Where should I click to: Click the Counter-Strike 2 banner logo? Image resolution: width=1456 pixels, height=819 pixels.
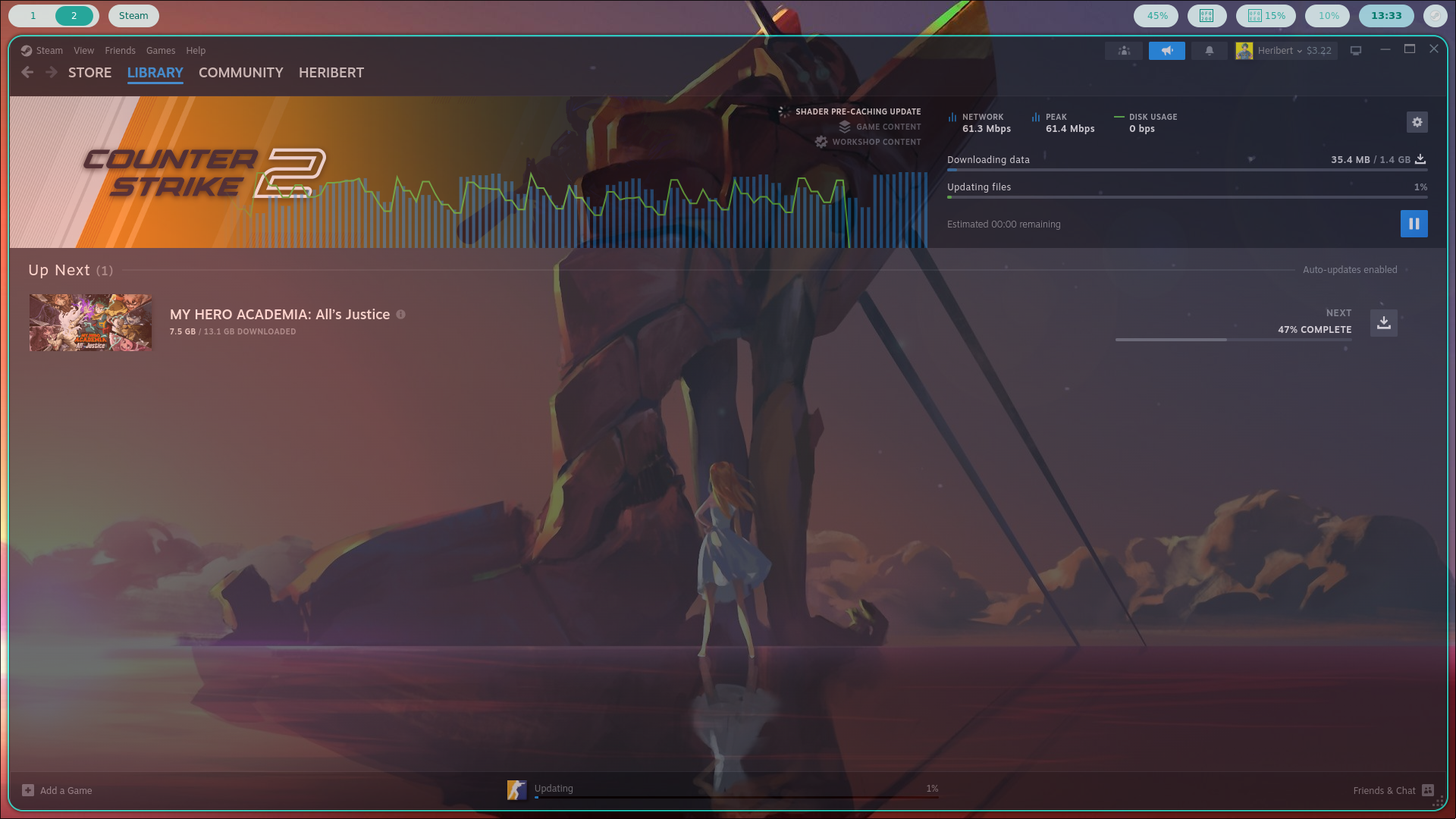point(205,173)
